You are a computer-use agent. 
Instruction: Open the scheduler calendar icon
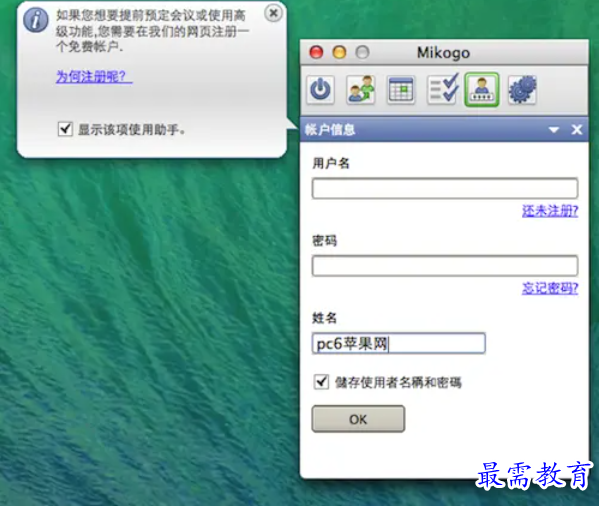pos(400,90)
